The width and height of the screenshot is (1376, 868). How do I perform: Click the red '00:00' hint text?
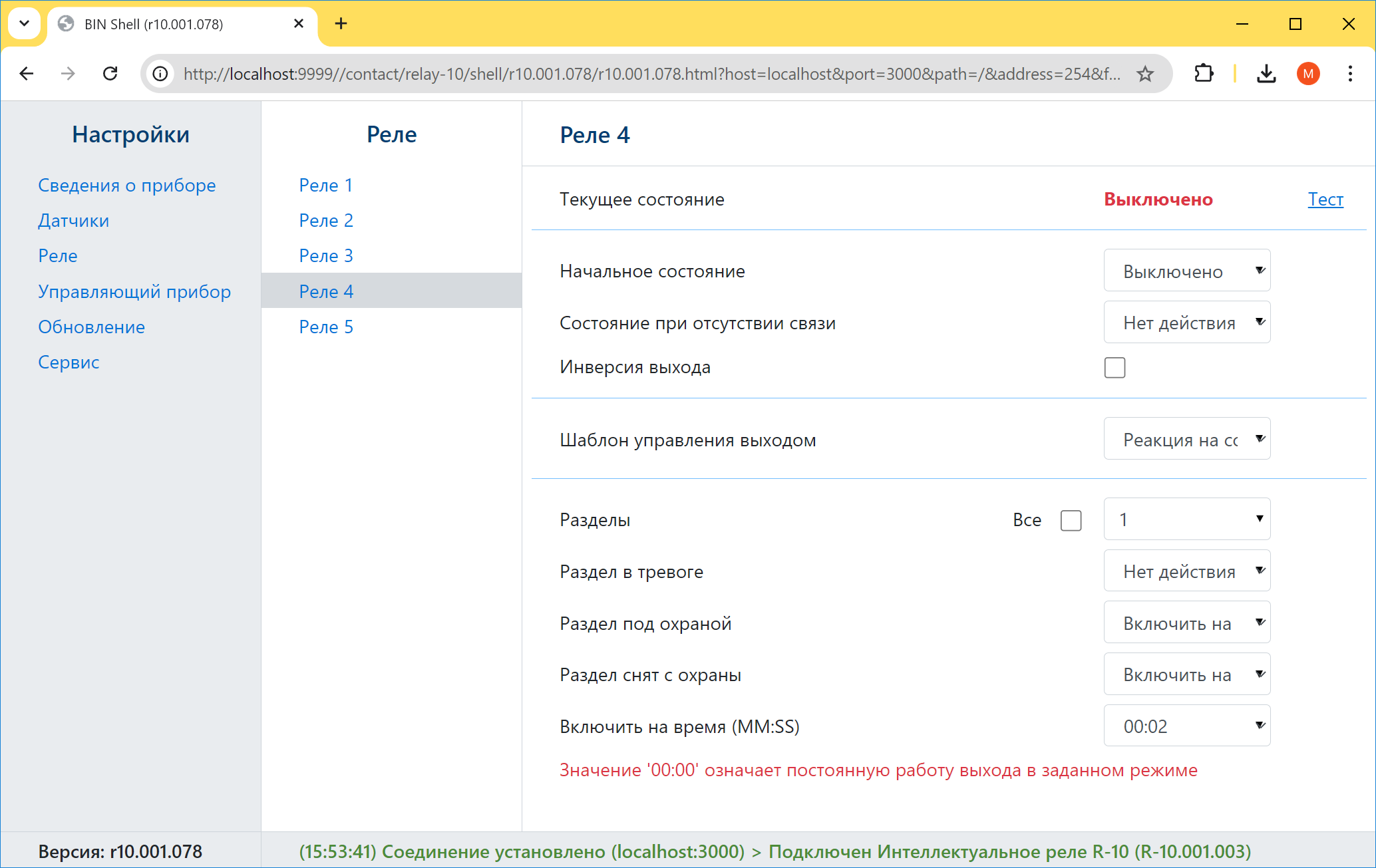pos(878,770)
